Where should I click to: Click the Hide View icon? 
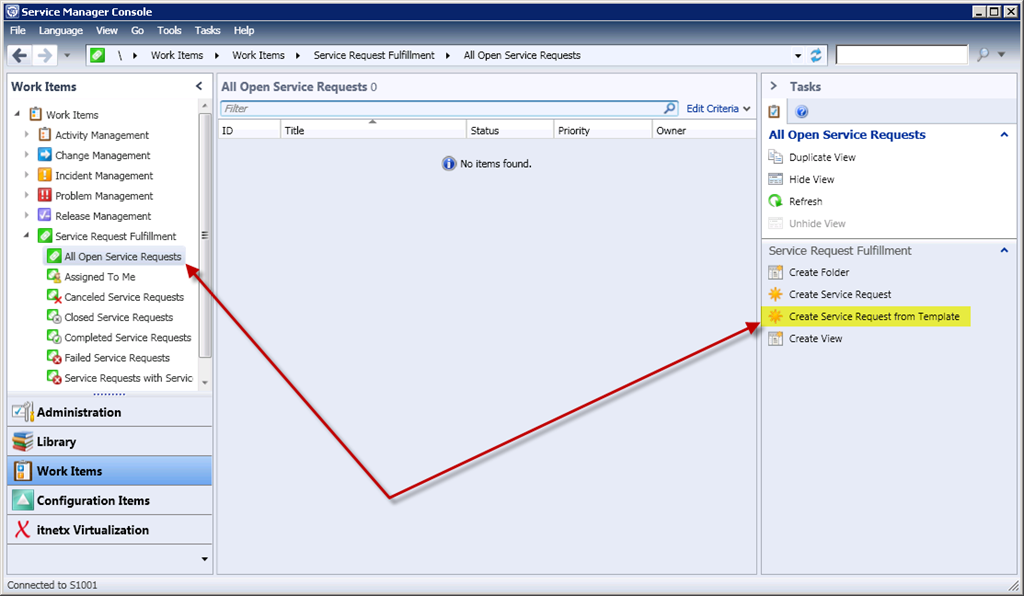(775, 179)
